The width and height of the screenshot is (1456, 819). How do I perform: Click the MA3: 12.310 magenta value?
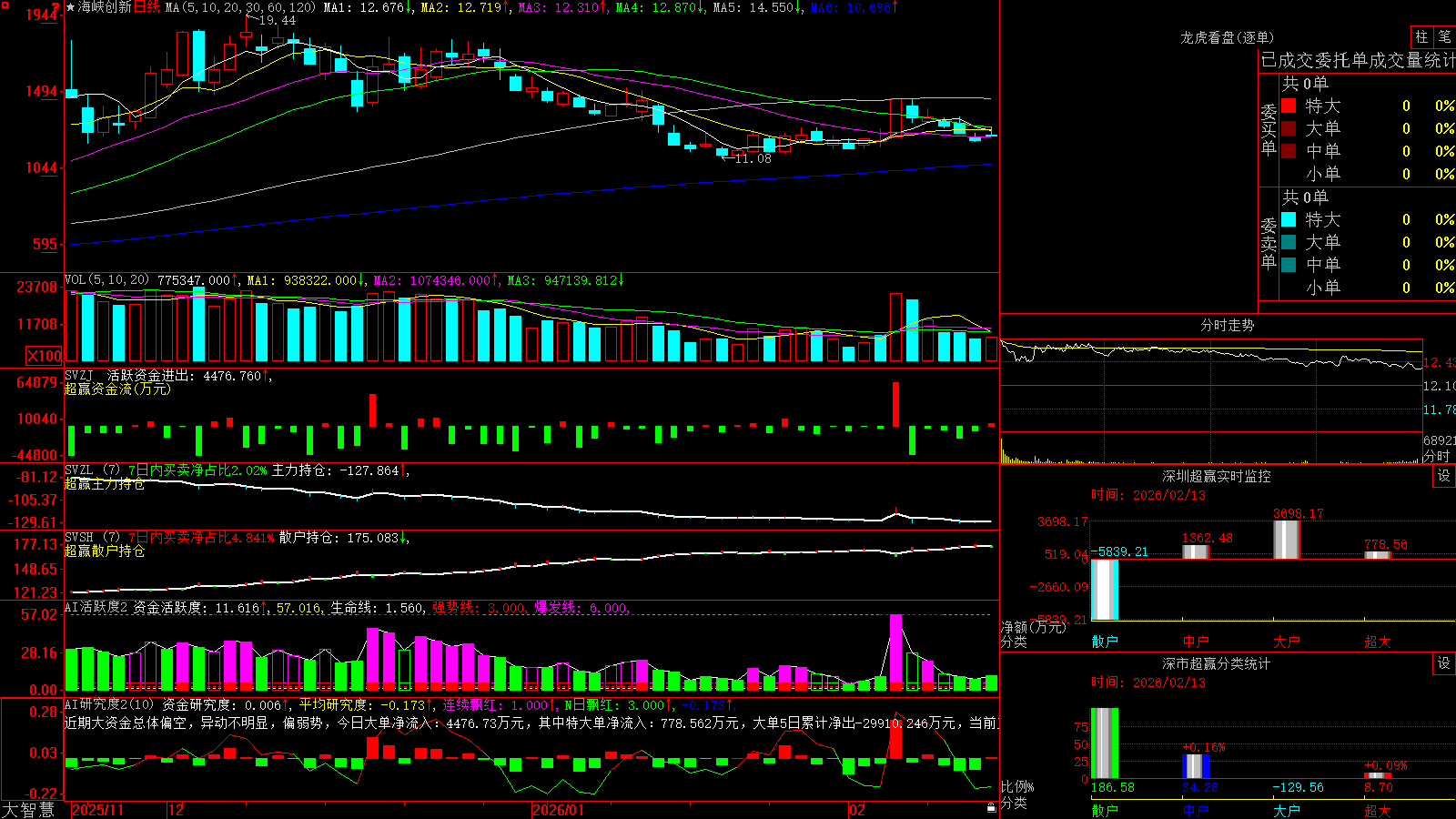tap(563, 7)
